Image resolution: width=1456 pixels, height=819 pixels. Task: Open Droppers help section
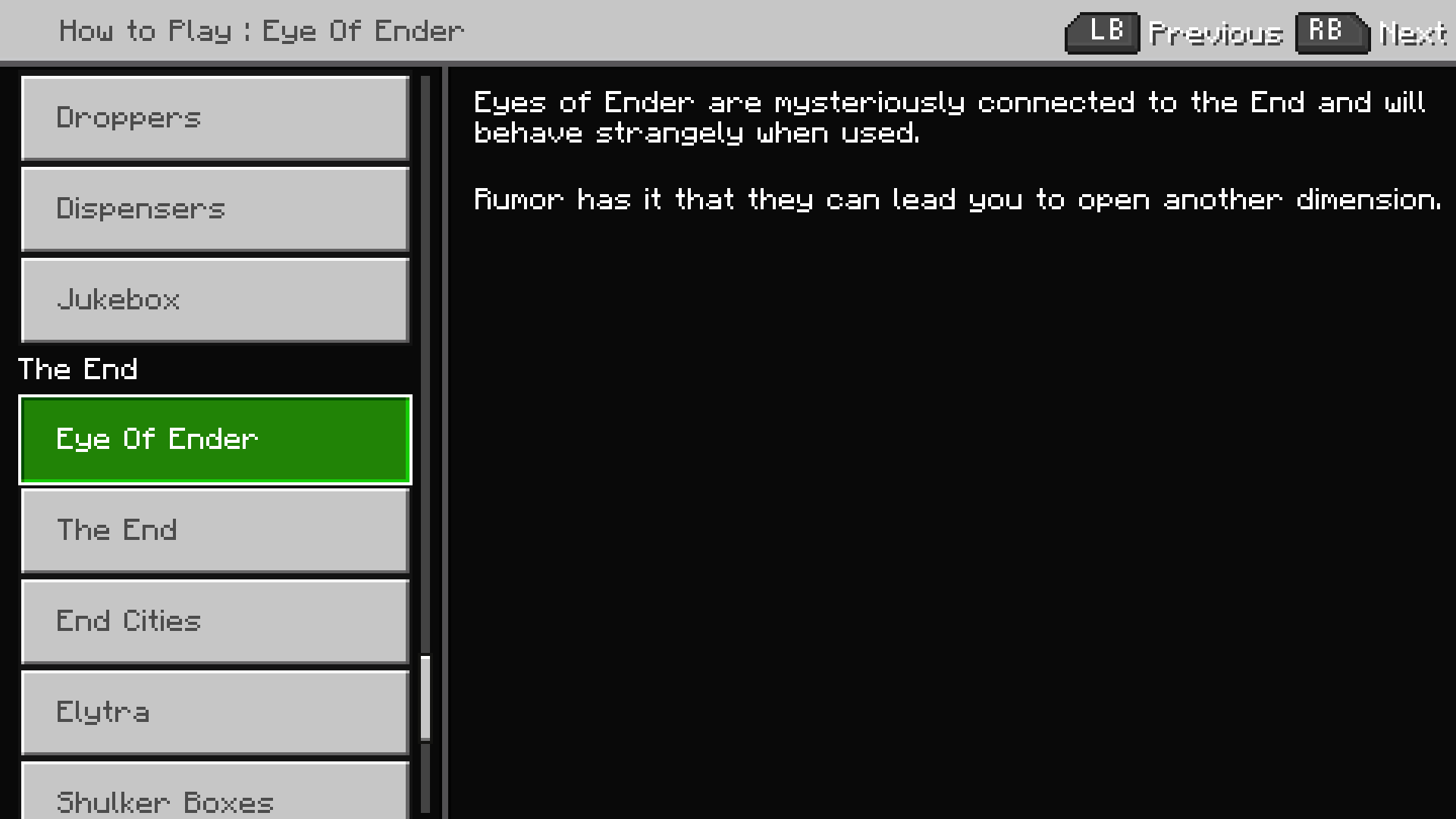(213, 118)
